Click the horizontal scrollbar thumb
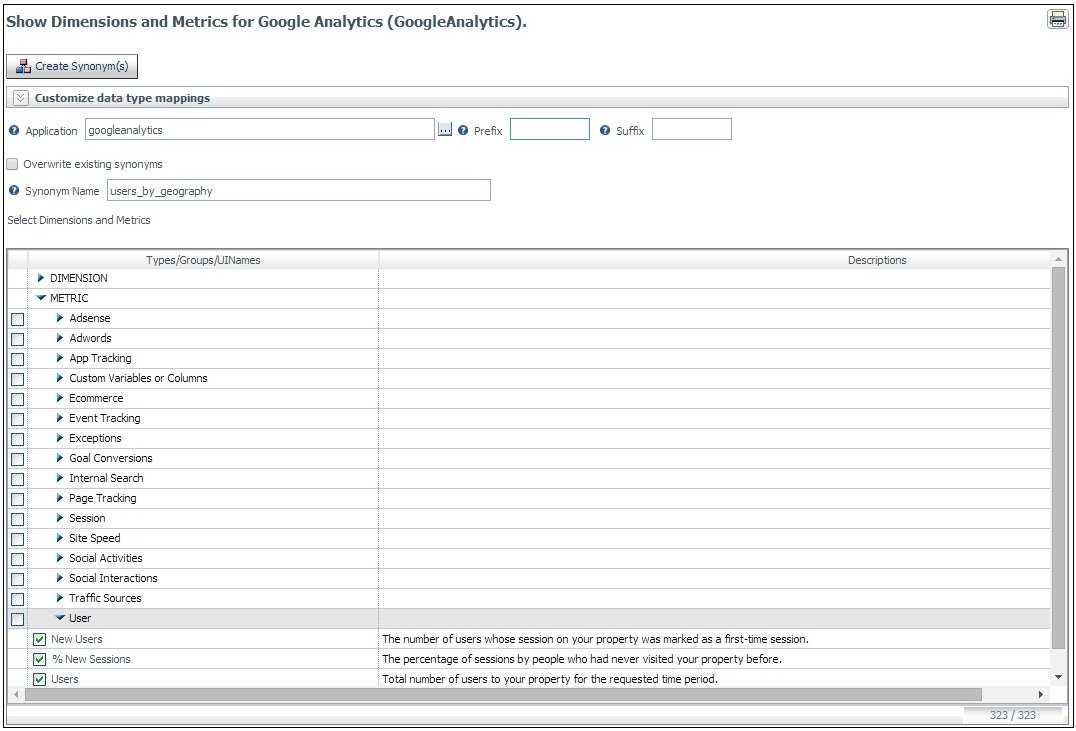 coord(503,695)
